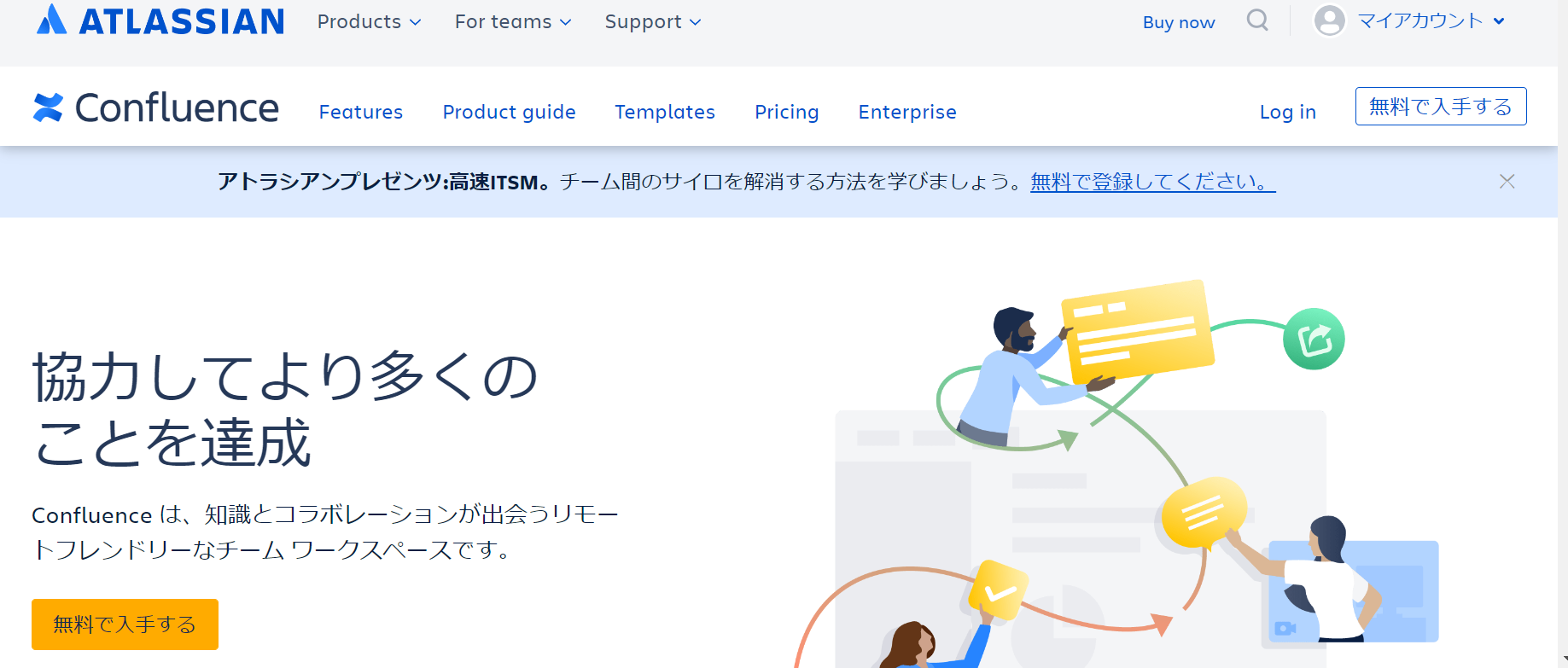1568x668 pixels.
Task: Click the Confluence logo
Action: 156,107
